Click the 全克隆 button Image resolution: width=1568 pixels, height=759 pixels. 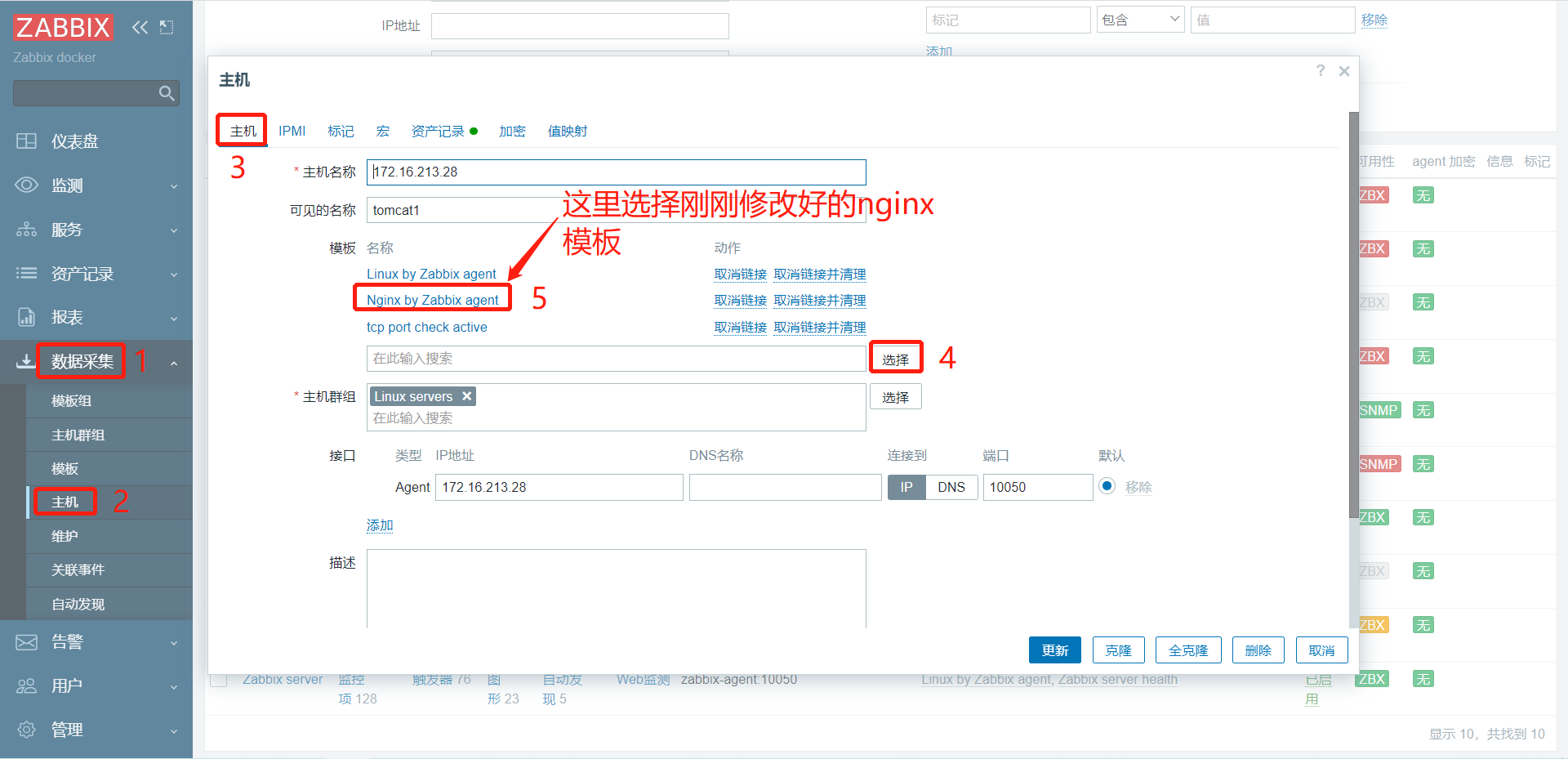pos(1188,650)
